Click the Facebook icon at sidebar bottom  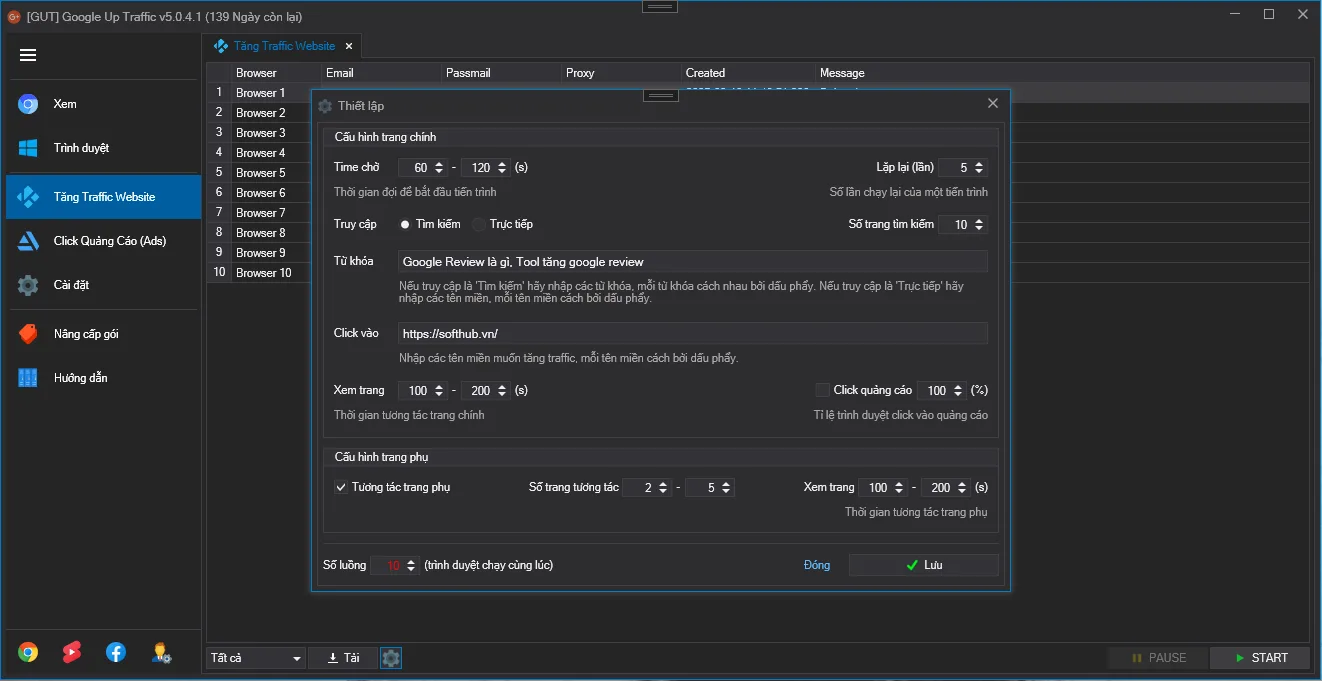point(116,653)
